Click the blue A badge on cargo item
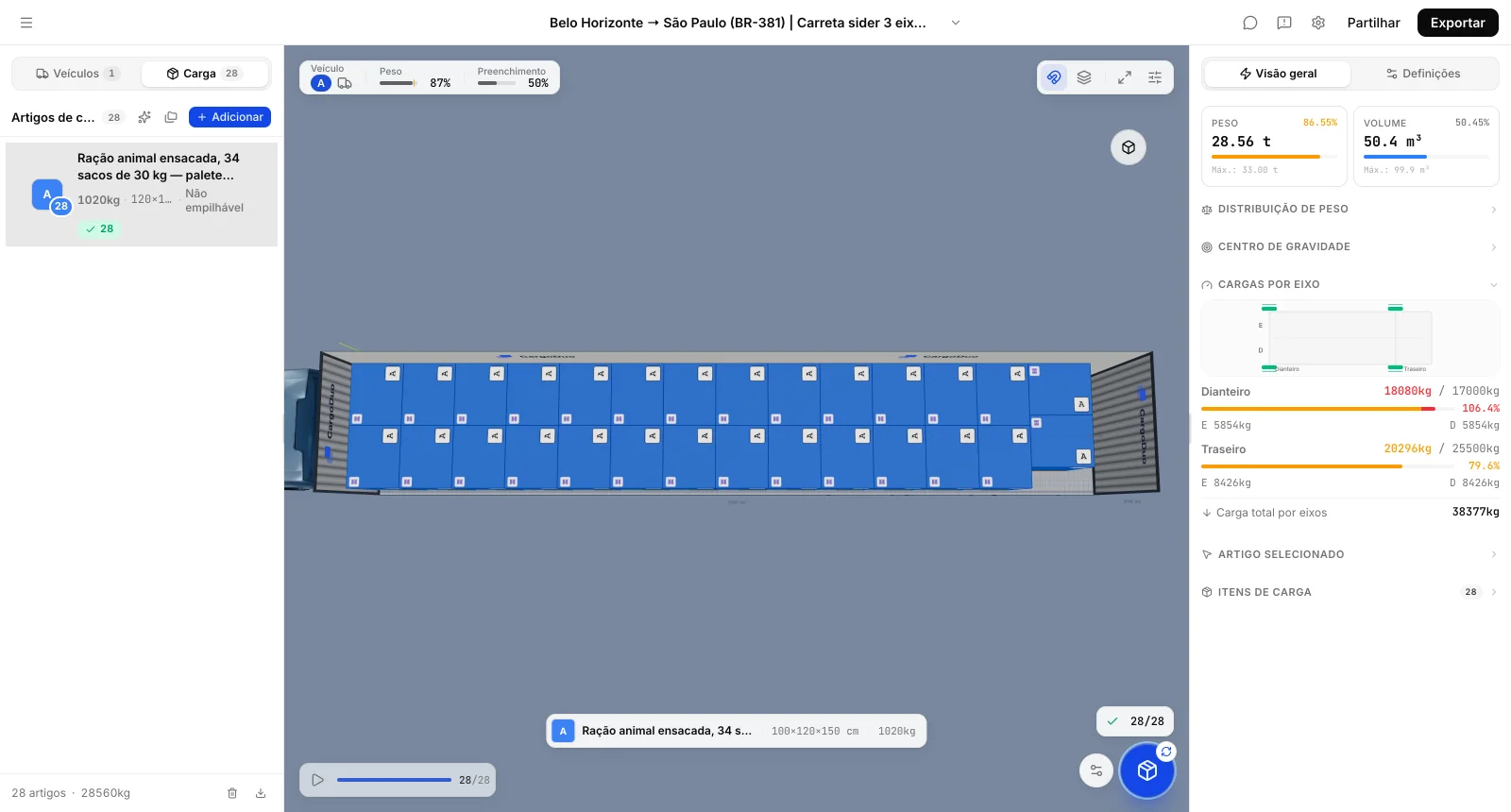 [47, 195]
